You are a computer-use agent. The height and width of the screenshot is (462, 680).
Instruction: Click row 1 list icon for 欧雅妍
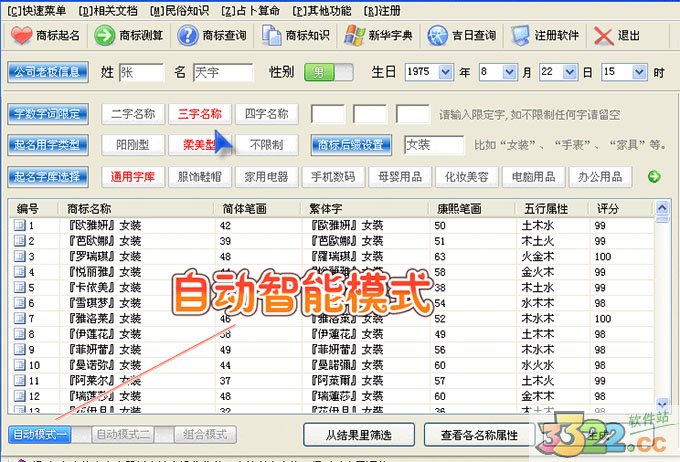click(x=20, y=225)
